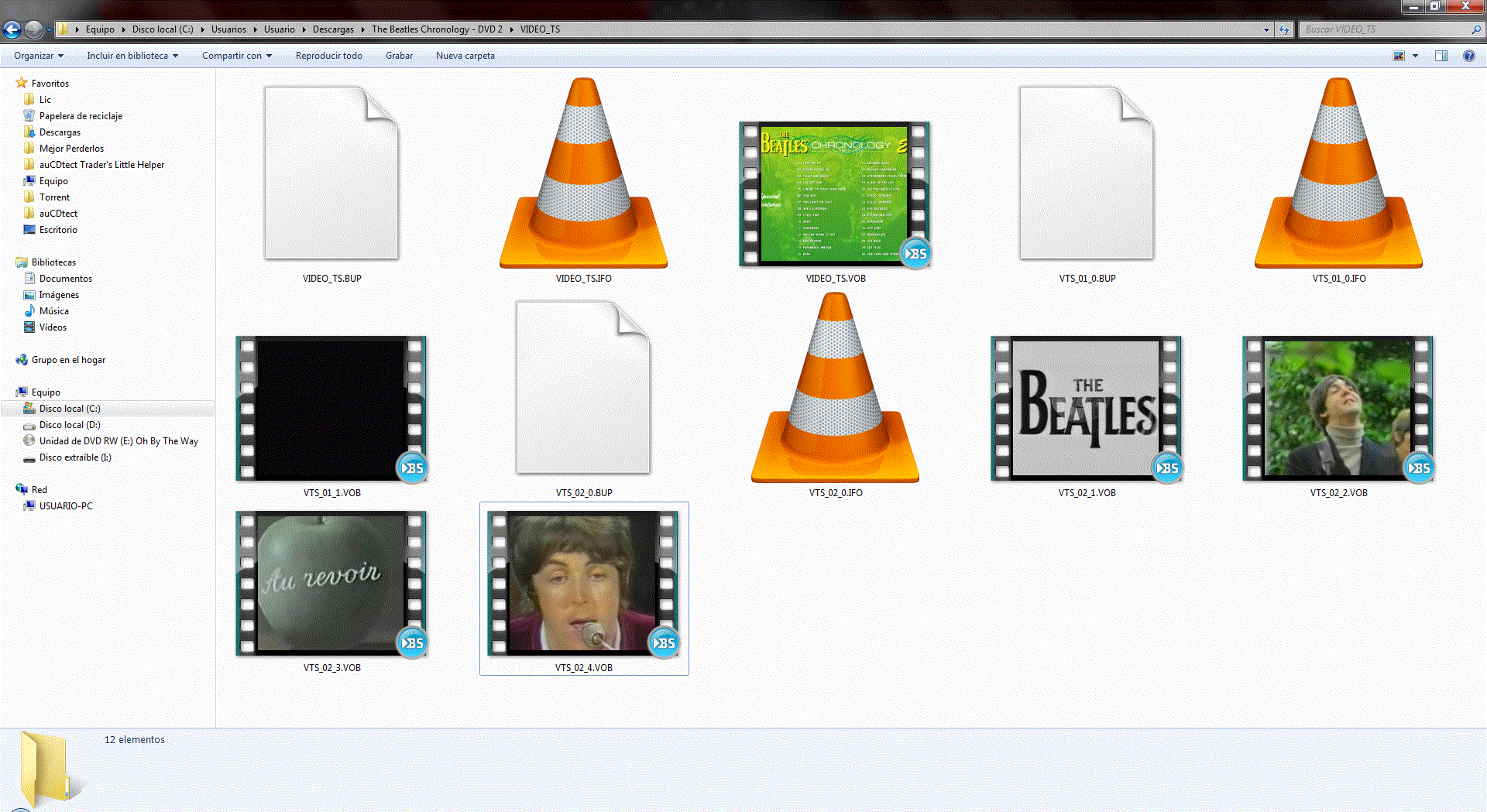This screenshot has width=1487, height=812.
Task: Click the VTS_01_1.VOB file name
Action: point(331,493)
